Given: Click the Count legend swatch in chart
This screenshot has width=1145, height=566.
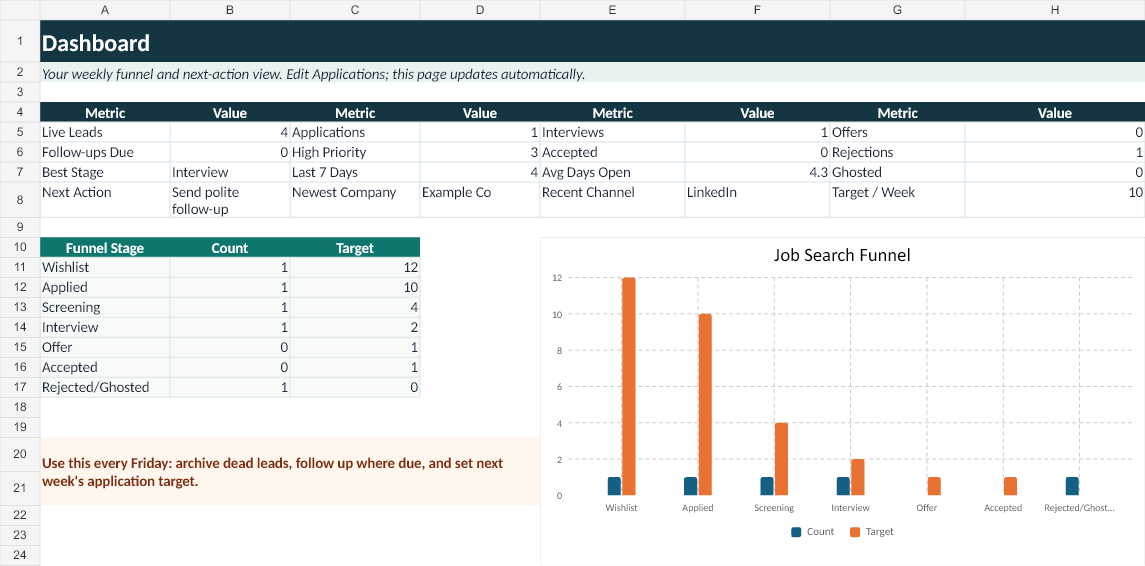Looking at the screenshot, I should (797, 532).
